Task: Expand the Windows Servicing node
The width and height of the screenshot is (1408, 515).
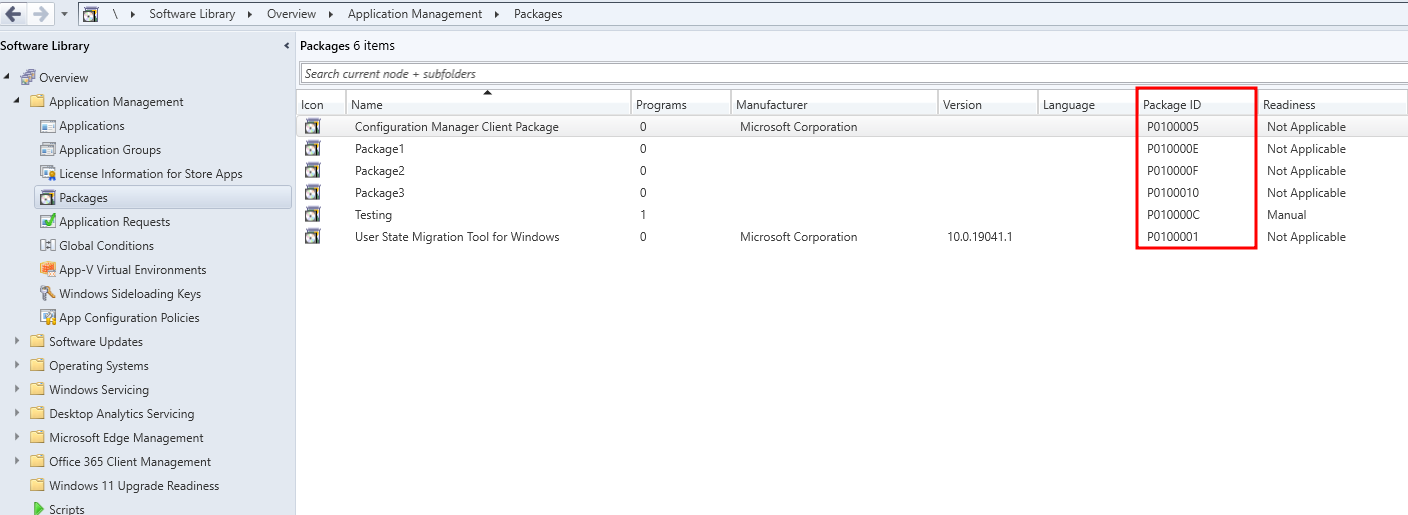Action: pyautogui.click(x=17, y=389)
